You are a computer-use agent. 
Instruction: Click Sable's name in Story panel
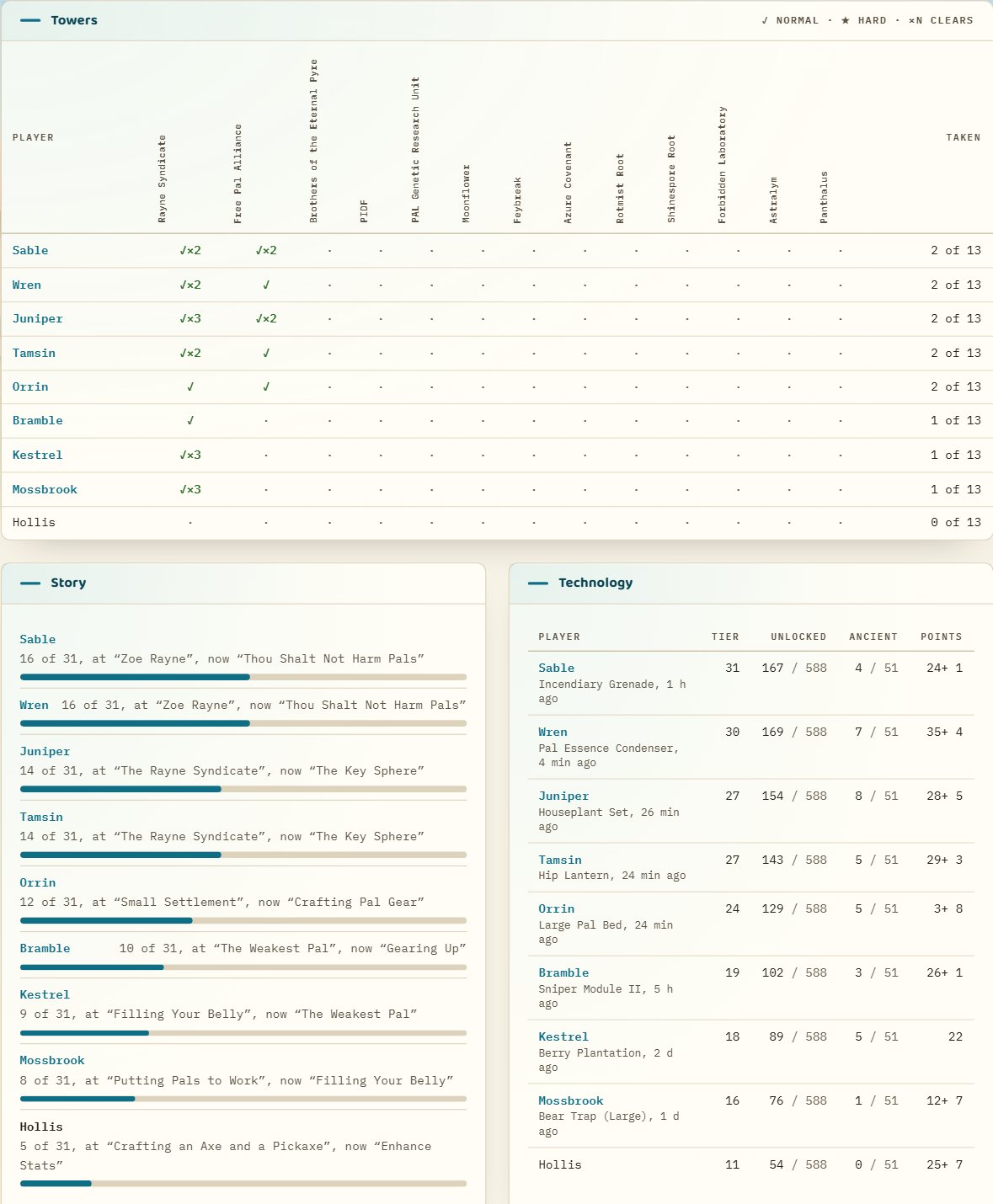coord(38,640)
